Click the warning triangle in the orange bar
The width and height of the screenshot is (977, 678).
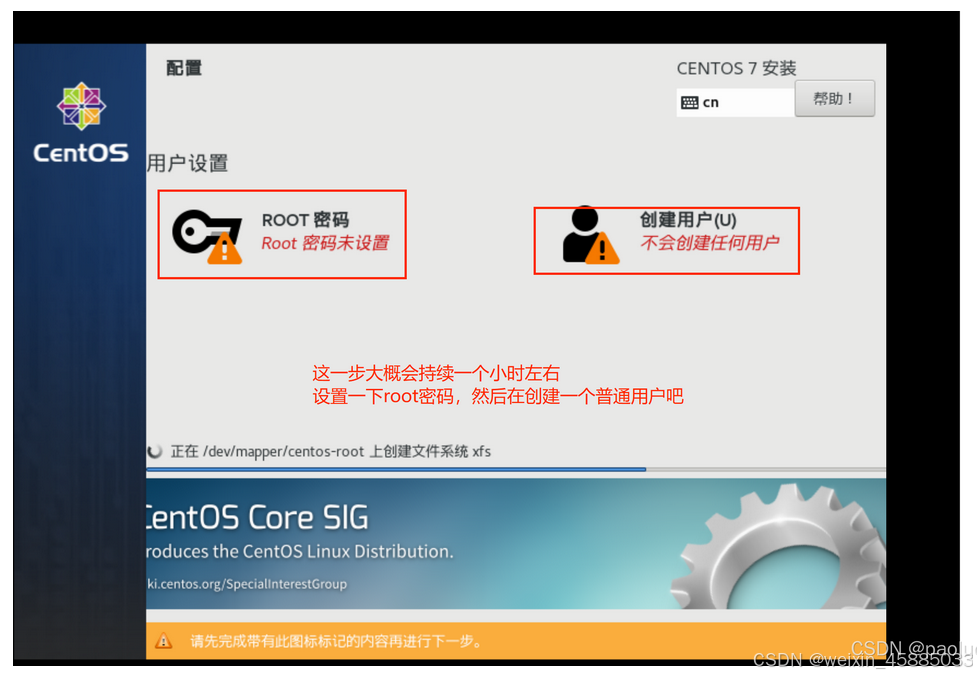(x=163, y=641)
